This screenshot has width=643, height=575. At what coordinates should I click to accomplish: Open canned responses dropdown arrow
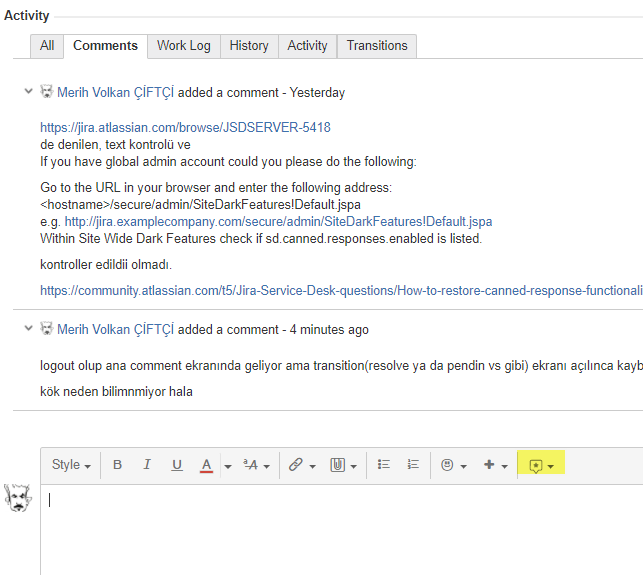(x=551, y=466)
